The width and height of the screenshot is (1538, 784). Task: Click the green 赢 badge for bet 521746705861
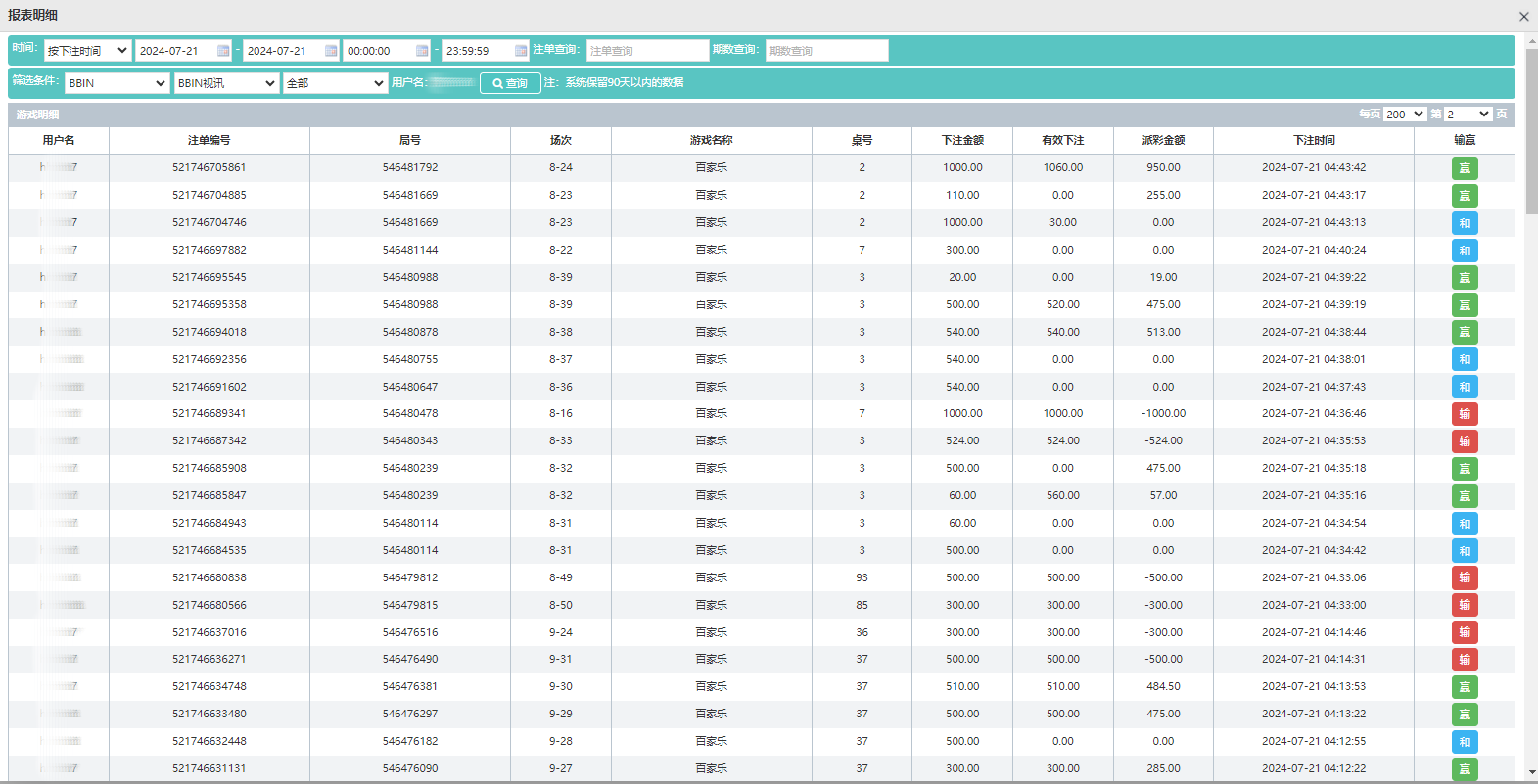click(1464, 168)
